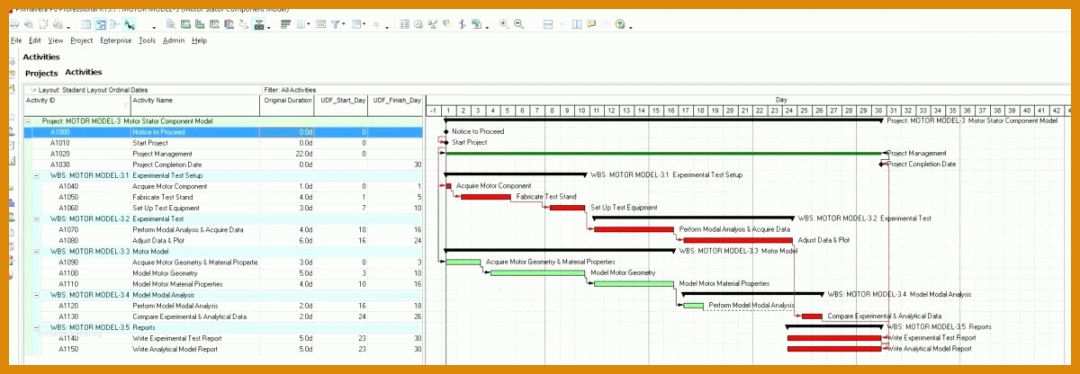The image size is (1080, 374).
Task: Click the print icon with dark printer
Action: (x=259, y=25)
